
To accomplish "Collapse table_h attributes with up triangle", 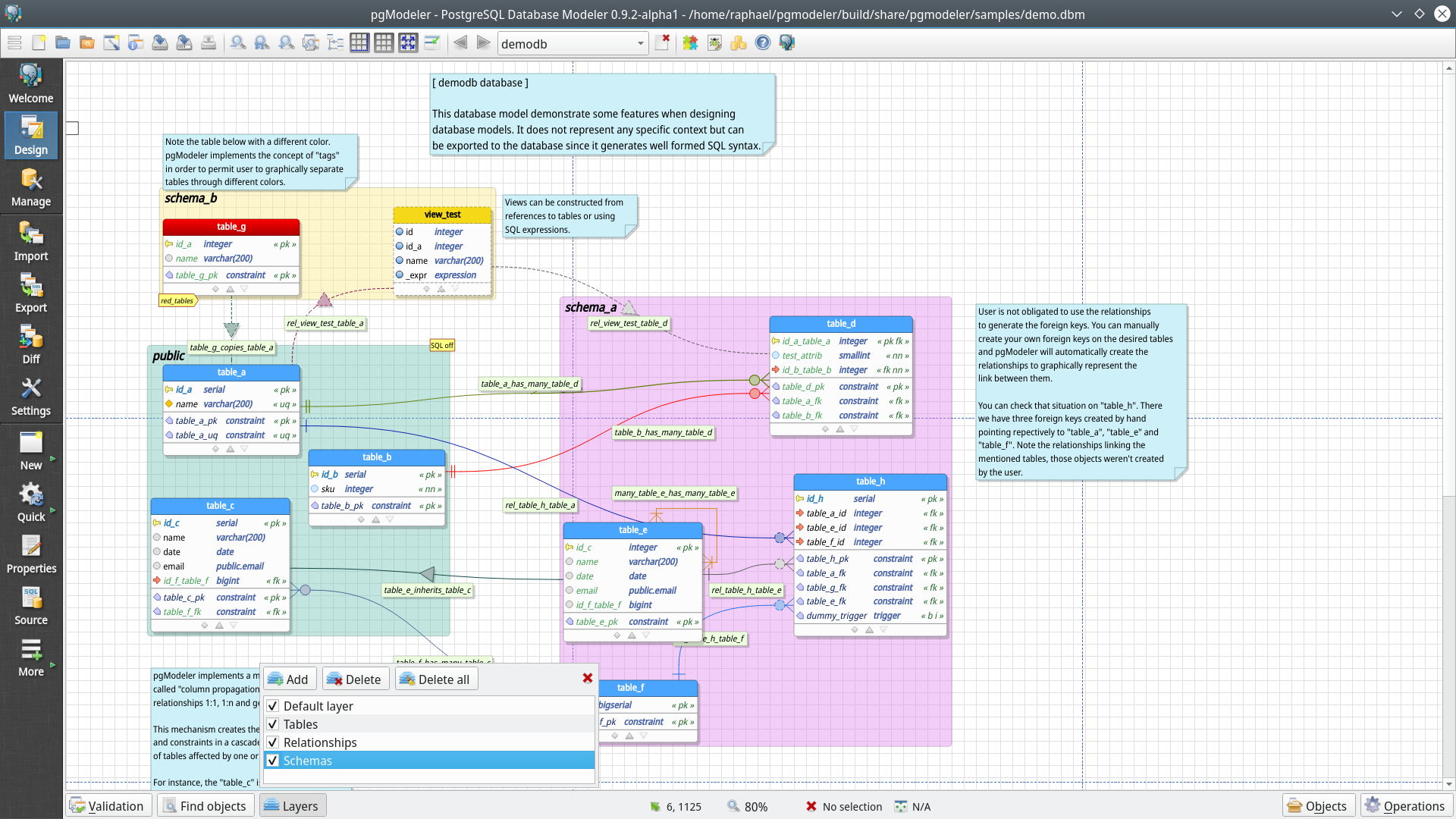I will click(869, 629).
